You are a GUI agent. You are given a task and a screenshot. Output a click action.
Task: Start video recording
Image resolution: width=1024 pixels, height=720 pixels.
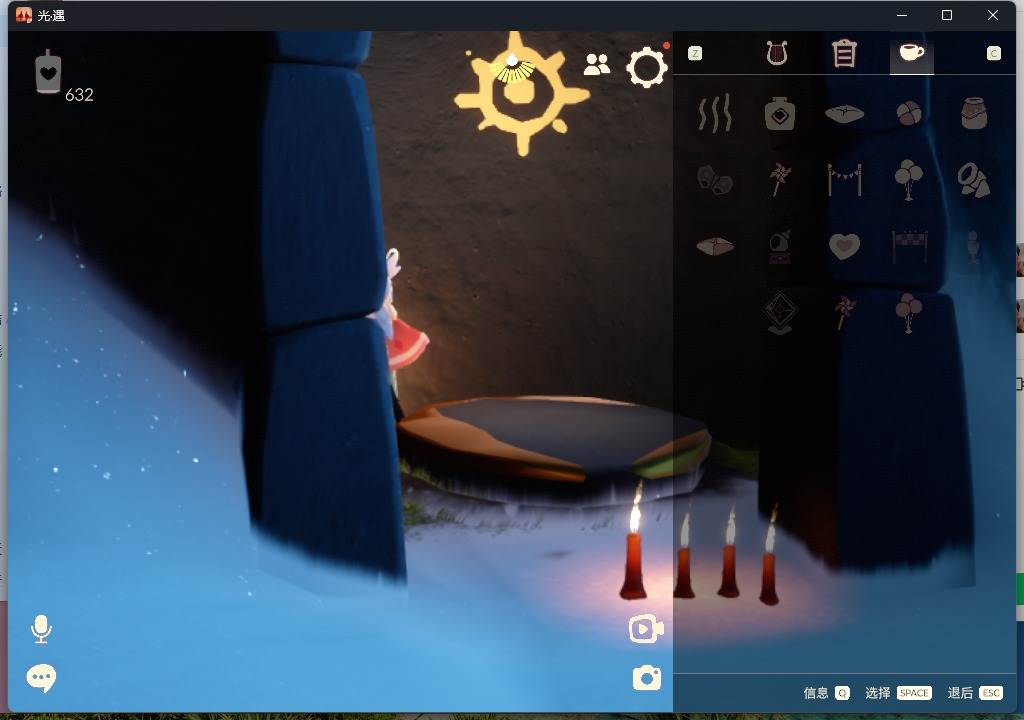click(x=646, y=629)
